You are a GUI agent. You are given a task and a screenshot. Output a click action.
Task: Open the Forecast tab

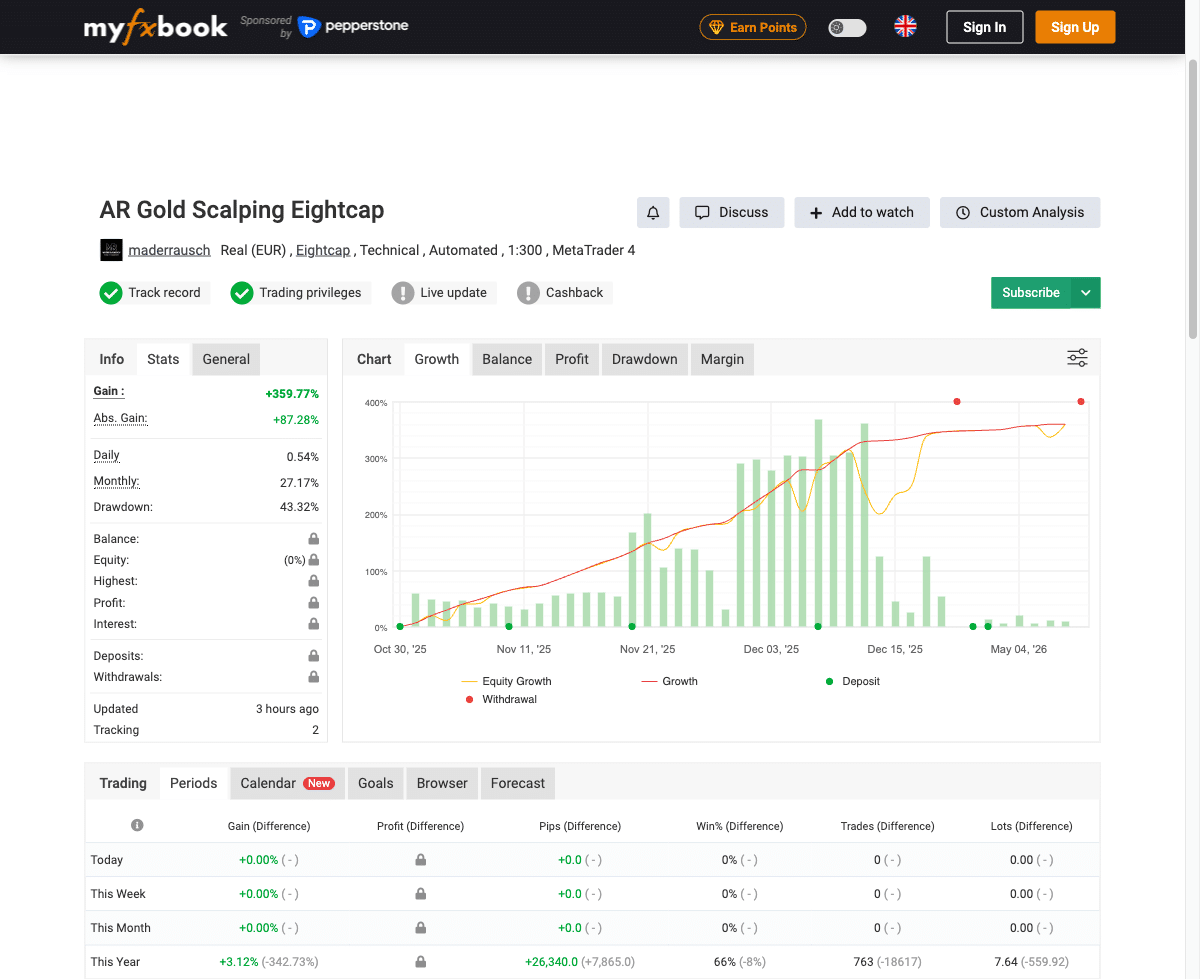click(x=518, y=783)
